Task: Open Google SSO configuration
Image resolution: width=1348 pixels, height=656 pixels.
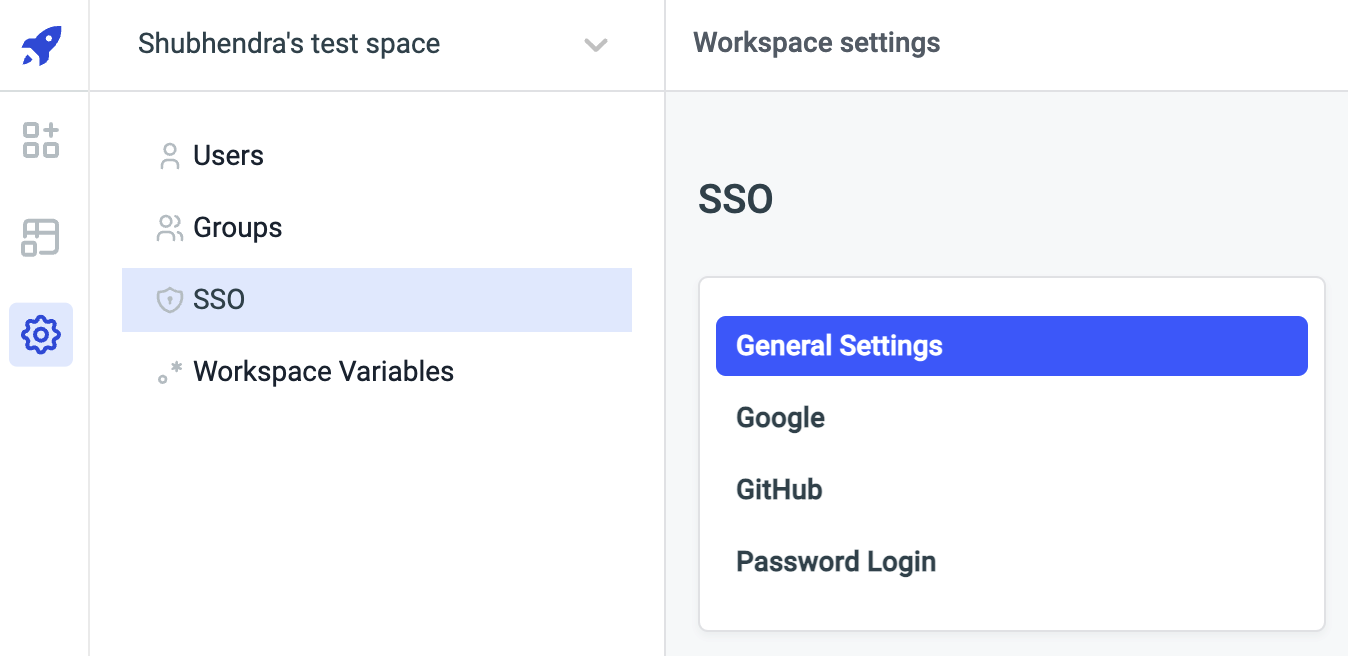Action: coord(780,418)
